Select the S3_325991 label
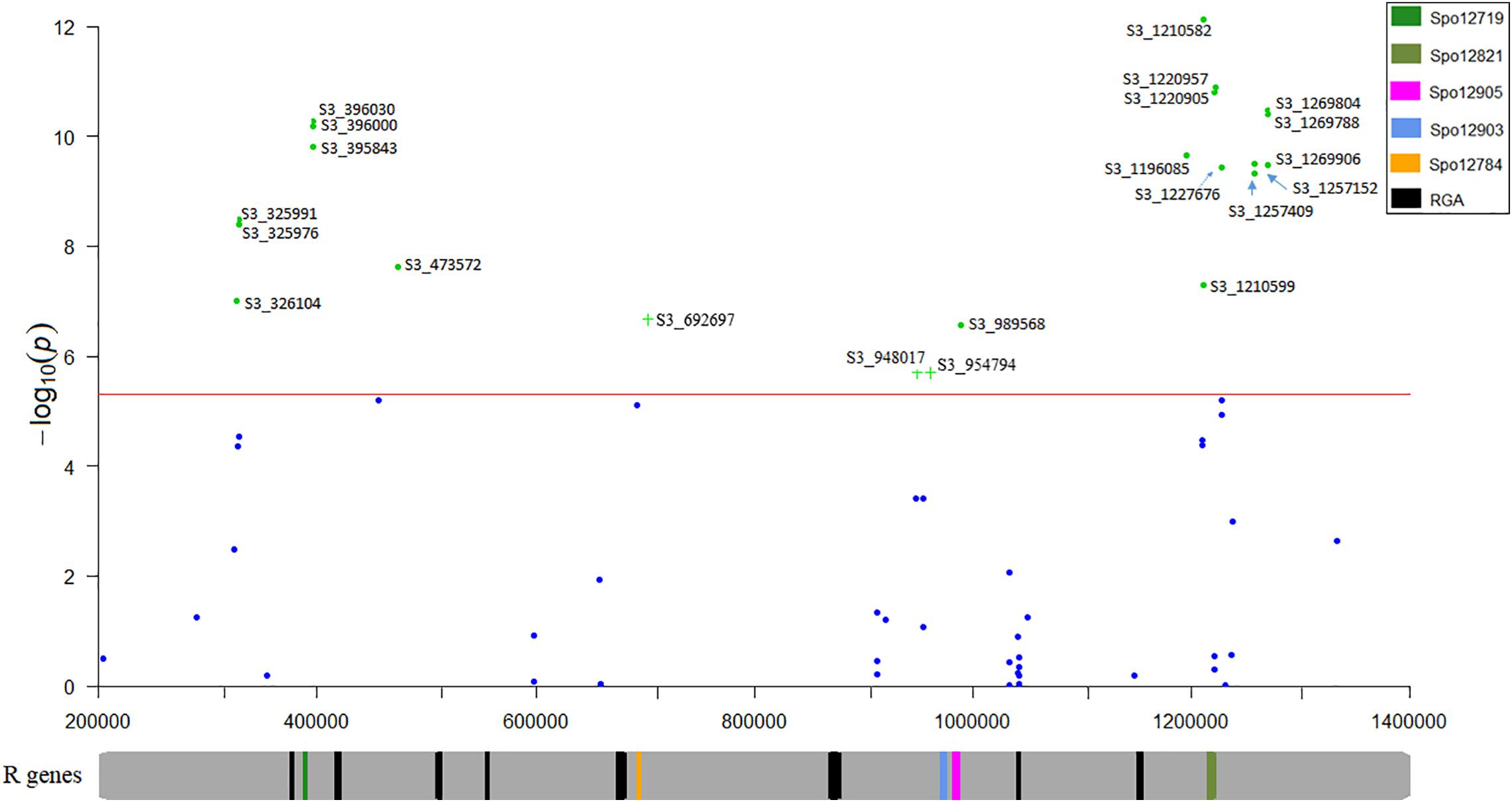1512x802 pixels. click(x=279, y=214)
